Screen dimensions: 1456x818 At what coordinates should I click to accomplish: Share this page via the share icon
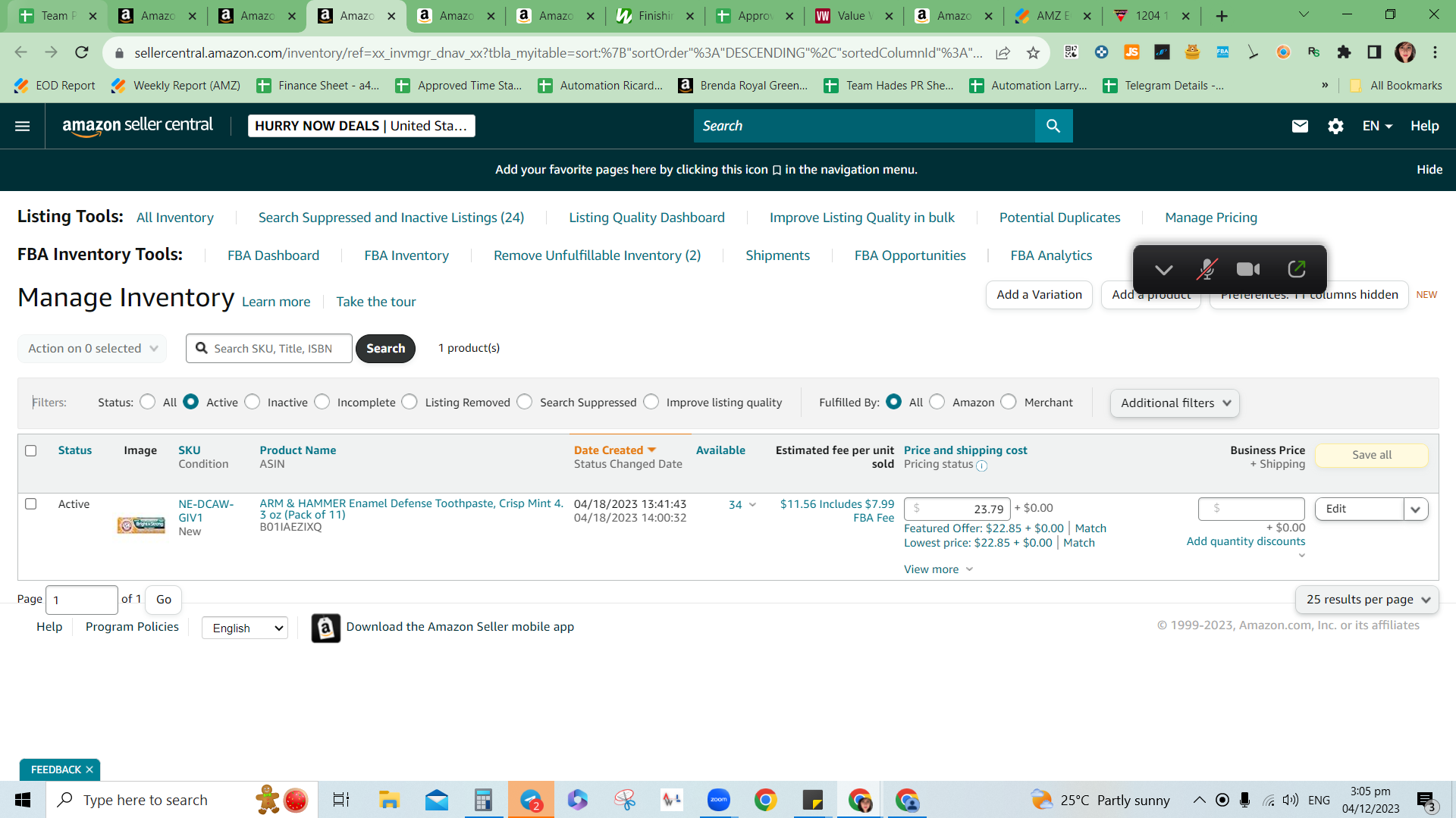point(1003,52)
